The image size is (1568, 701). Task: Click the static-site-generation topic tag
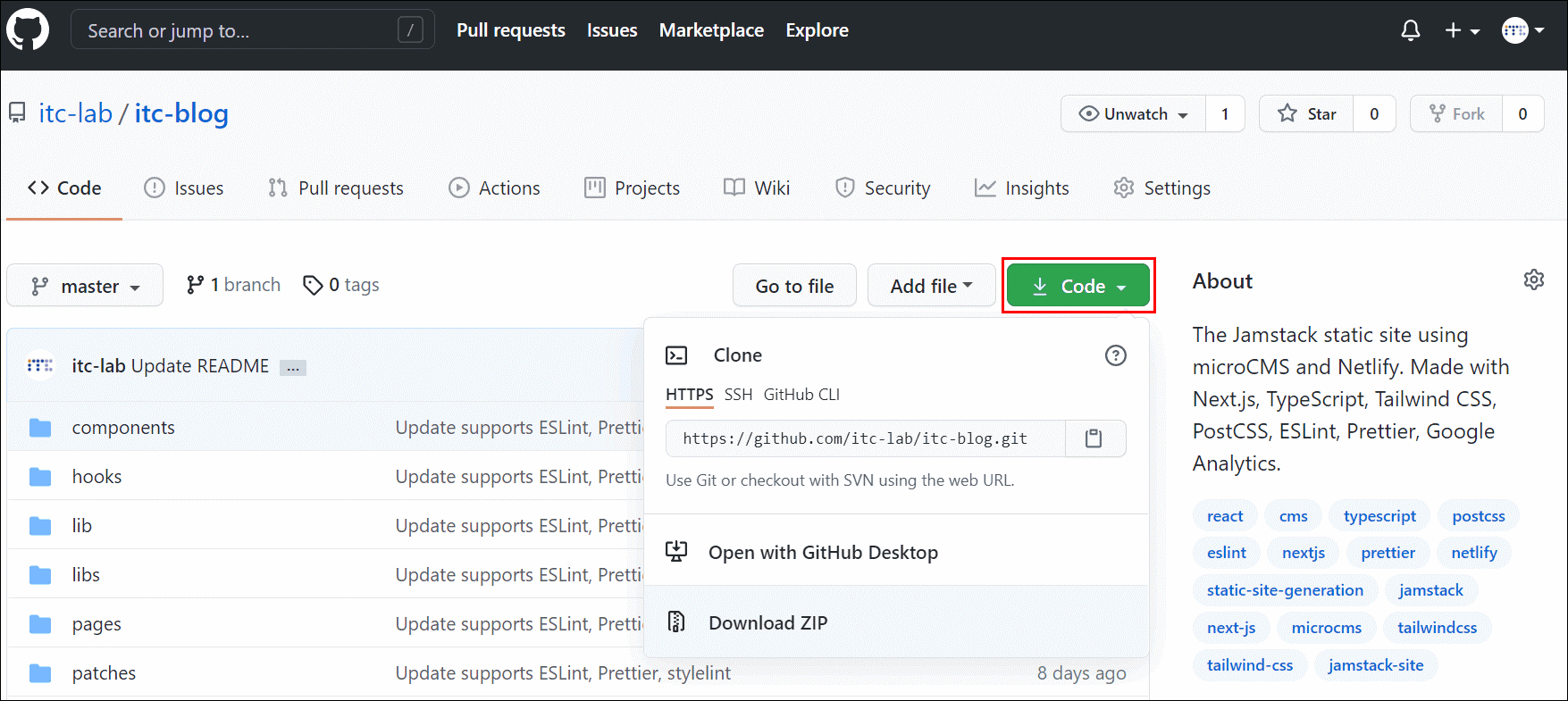[1285, 590]
